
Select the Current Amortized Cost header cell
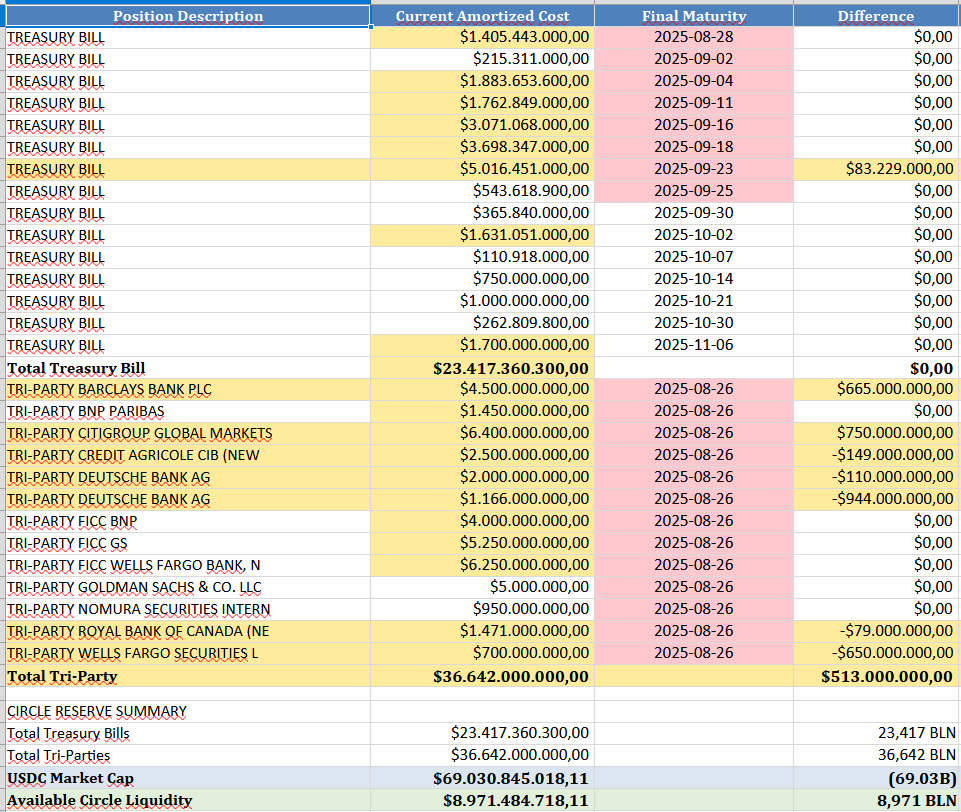482,16
